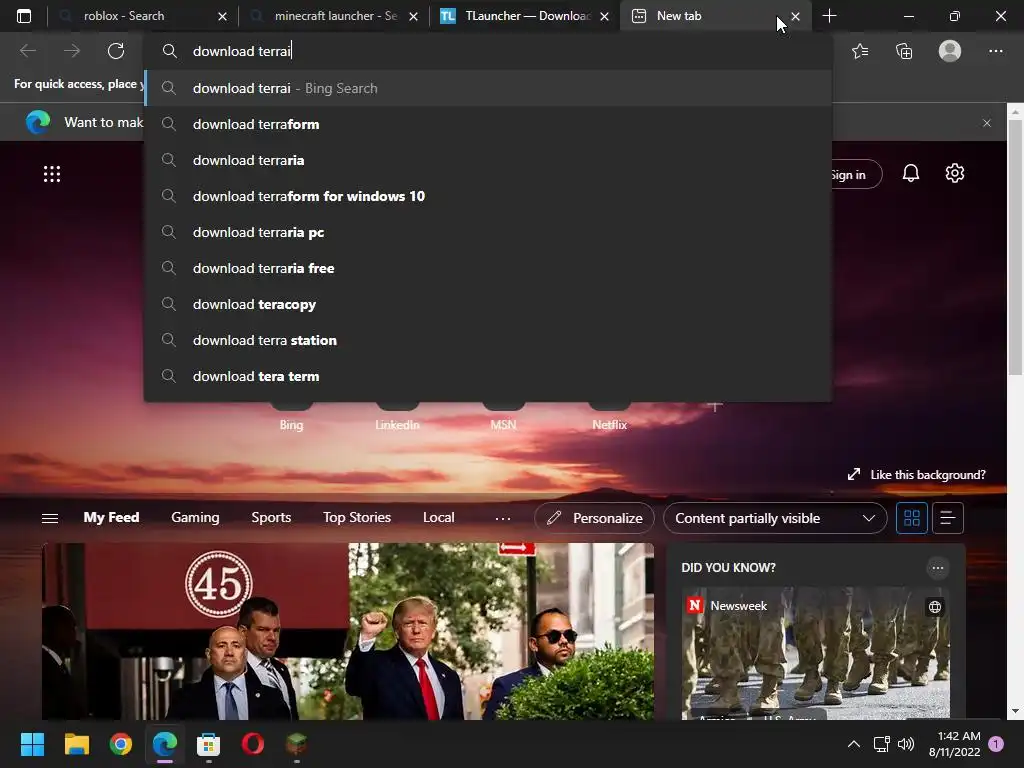1024x768 pixels.
Task: Open Minecraft from taskbar
Action: tap(296, 744)
